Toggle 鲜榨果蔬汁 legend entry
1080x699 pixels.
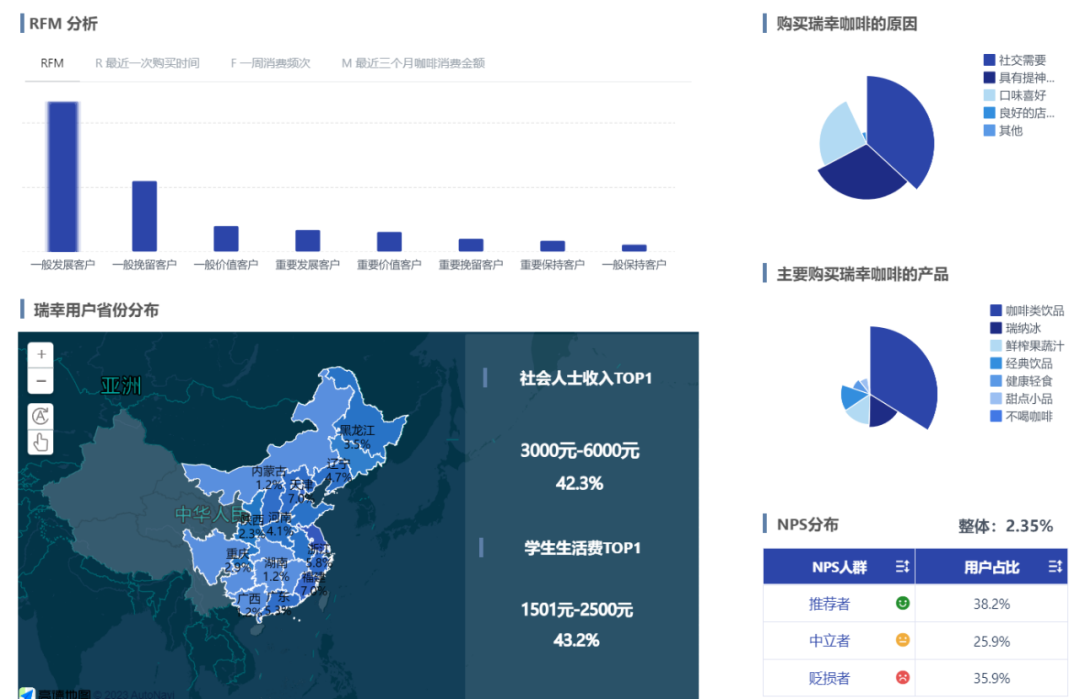pos(1027,346)
